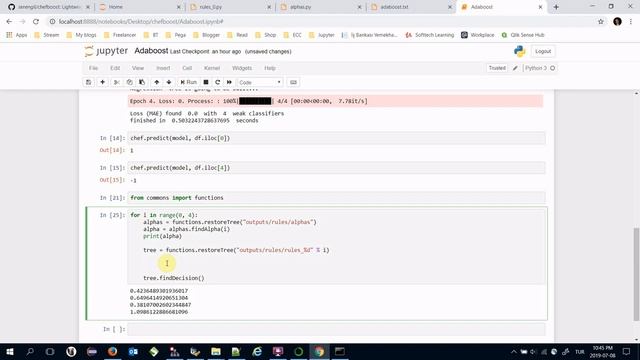Interrupt the kernel with stop icon

(x=206, y=82)
